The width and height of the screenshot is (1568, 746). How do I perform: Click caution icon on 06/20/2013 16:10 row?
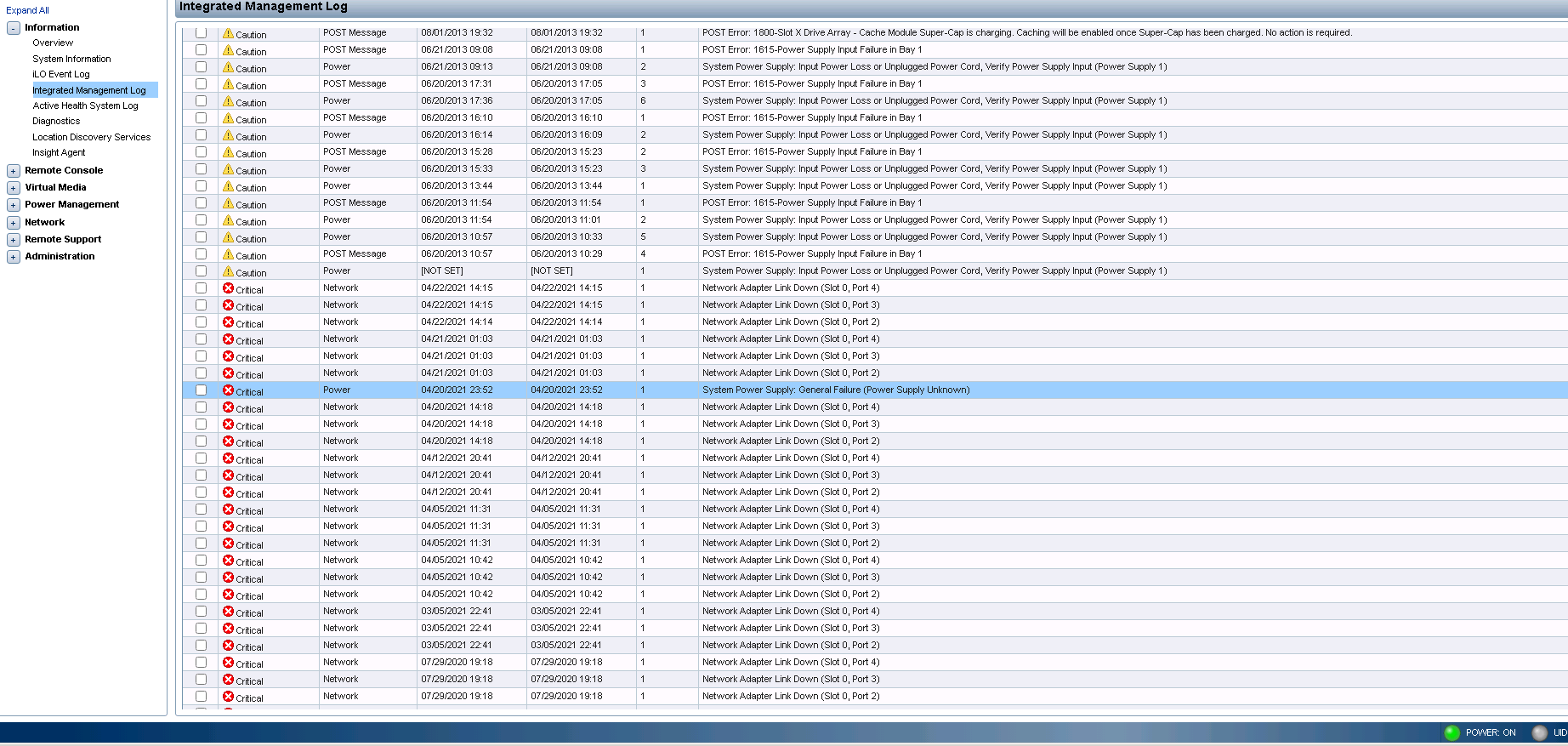228,118
